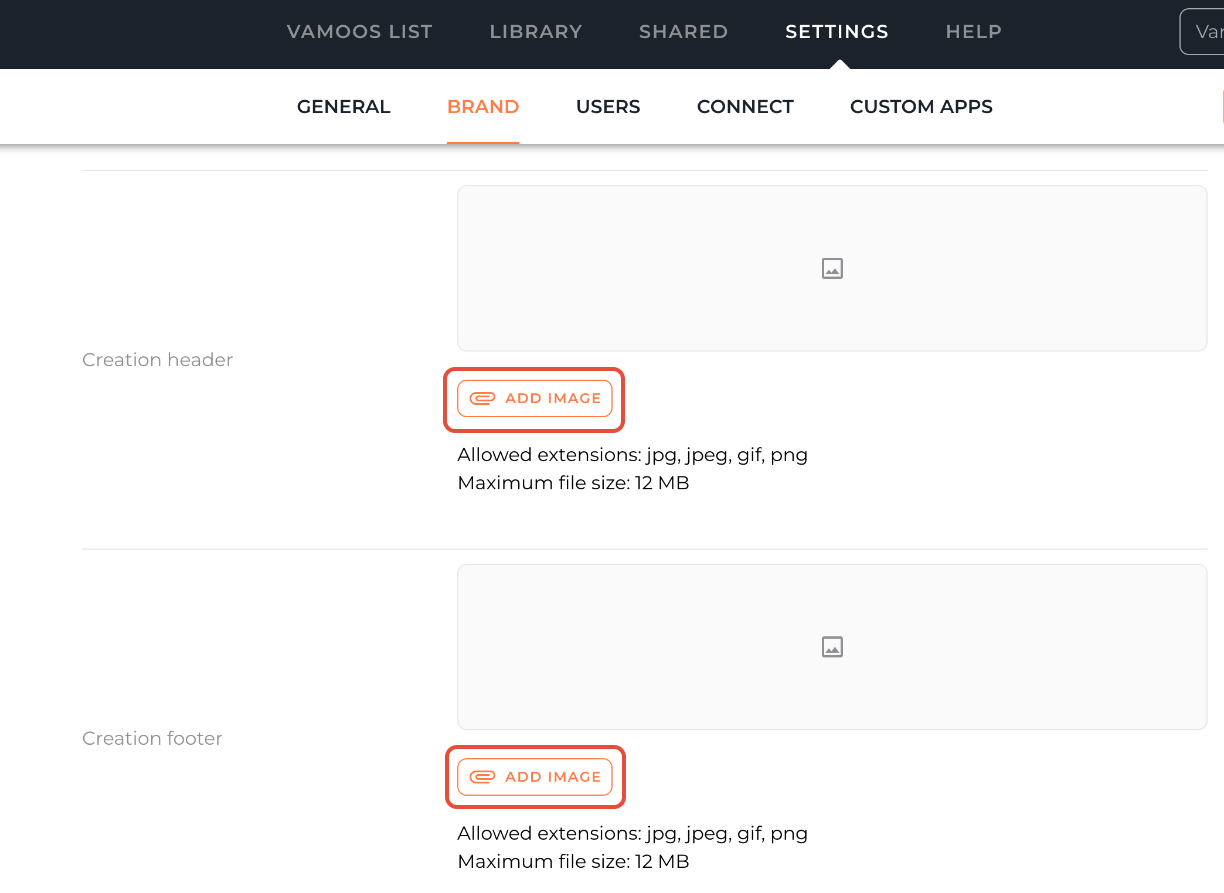Click the paperclip icon in Creation header's Add Image button

pos(483,397)
